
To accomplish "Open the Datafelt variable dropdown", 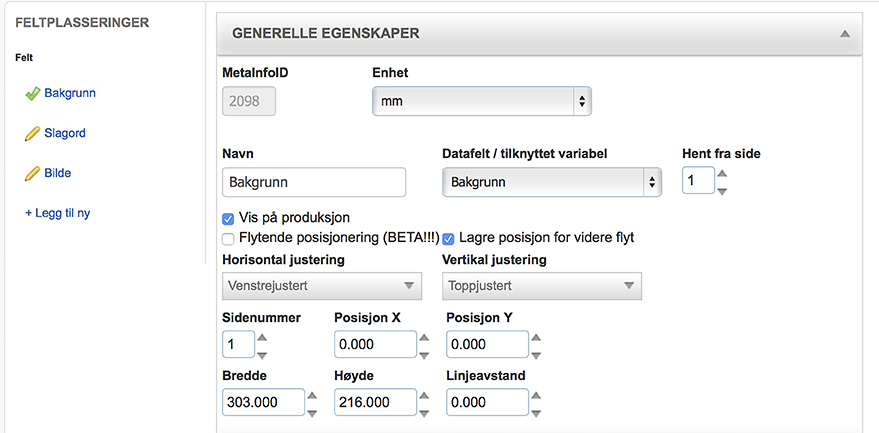I will [551, 182].
